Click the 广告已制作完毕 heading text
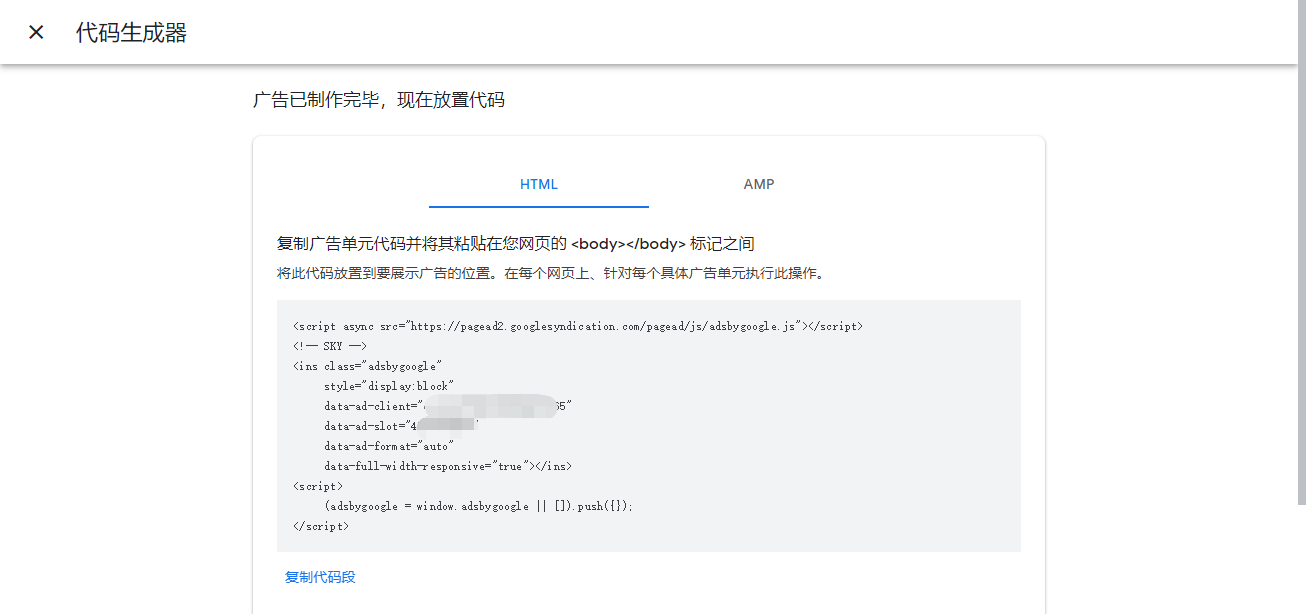 coord(378,100)
